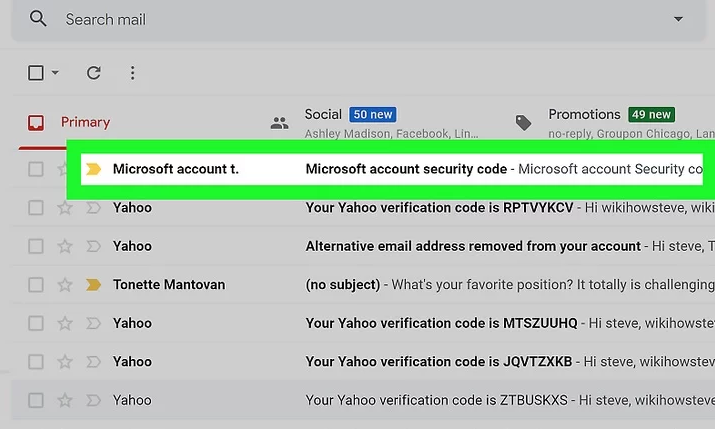This screenshot has width=715, height=429.
Task: Star the Yahoo MTSZUUHQ email
Action: point(65,323)
